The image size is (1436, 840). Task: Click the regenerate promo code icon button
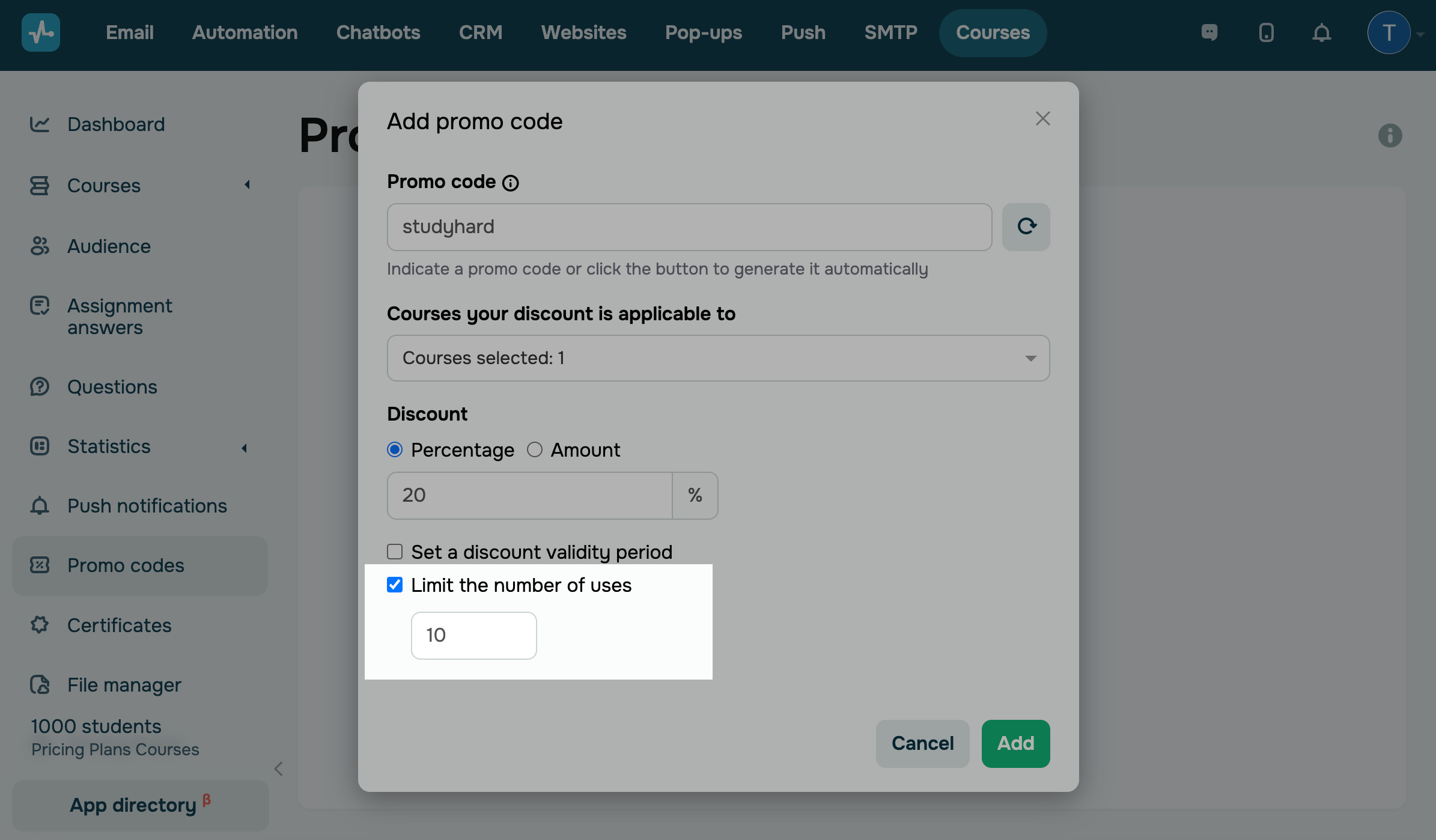[x=1026, y=227]
